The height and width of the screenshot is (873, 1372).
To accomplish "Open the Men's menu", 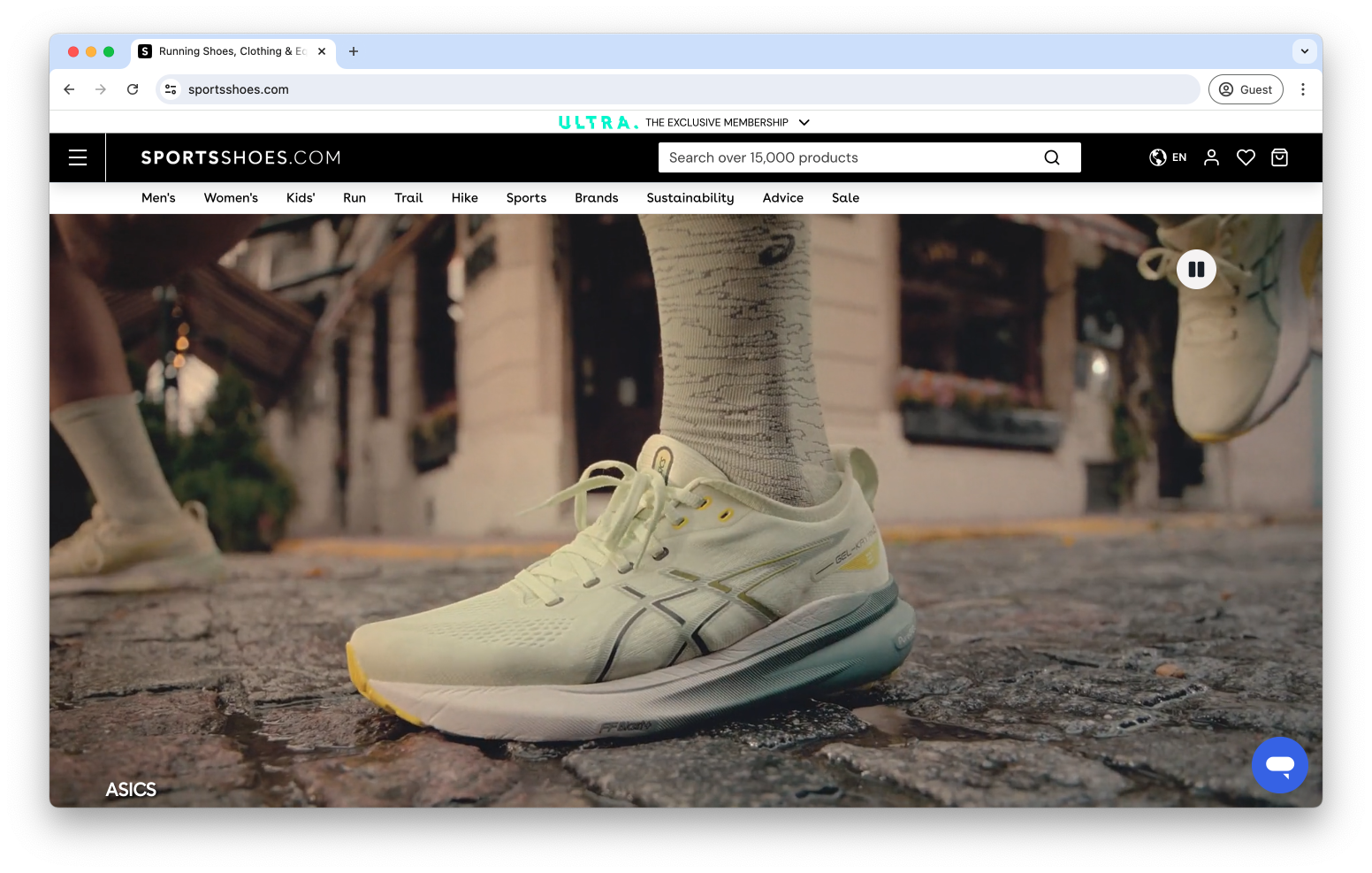I will (x=158, y=198).
